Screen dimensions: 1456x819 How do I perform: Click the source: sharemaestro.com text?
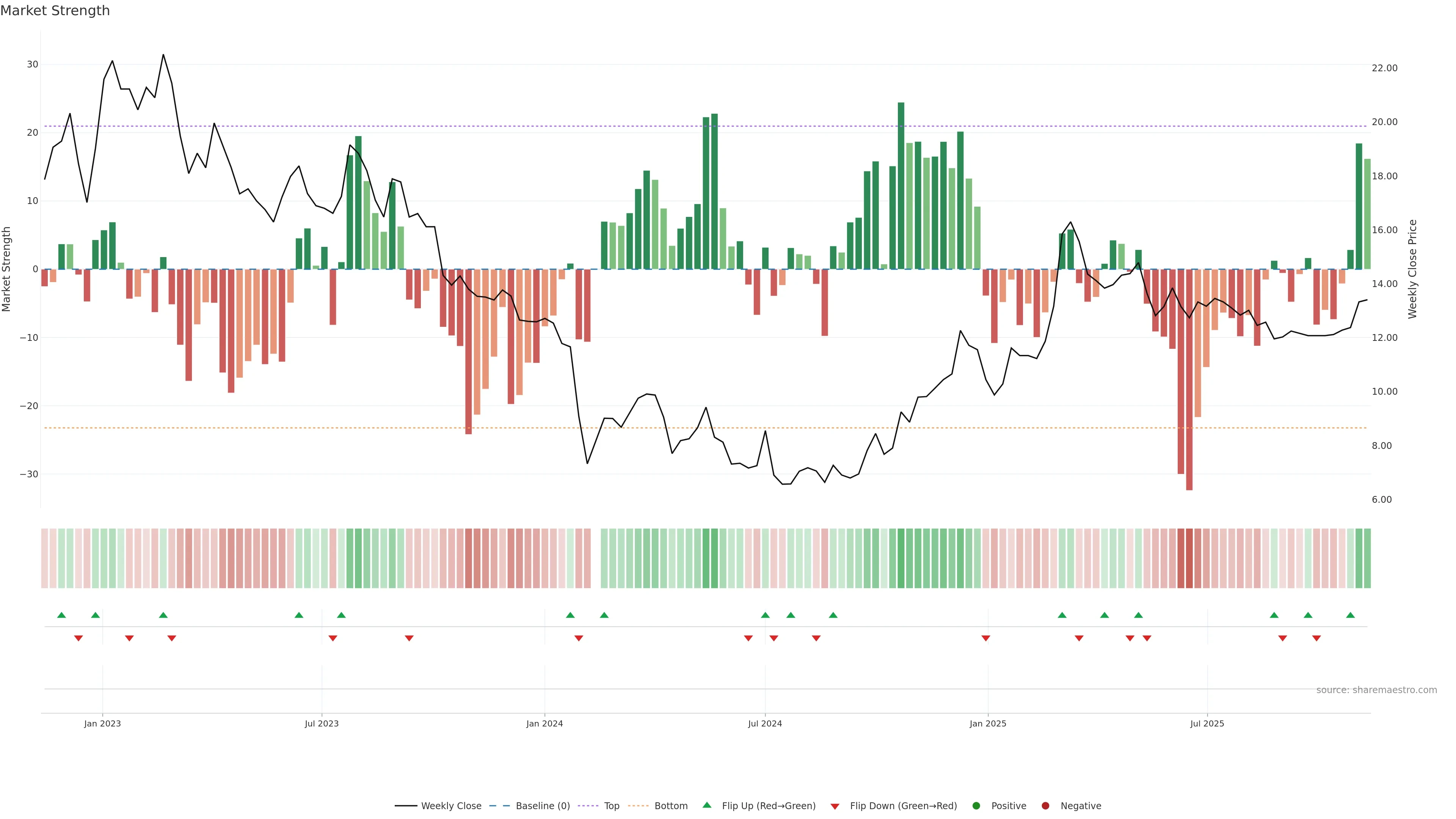1376,690
